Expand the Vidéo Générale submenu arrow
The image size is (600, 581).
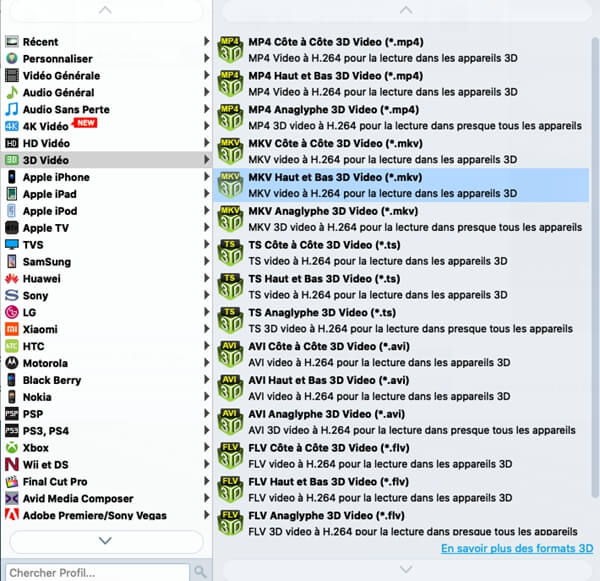click(x=206, y=75)
